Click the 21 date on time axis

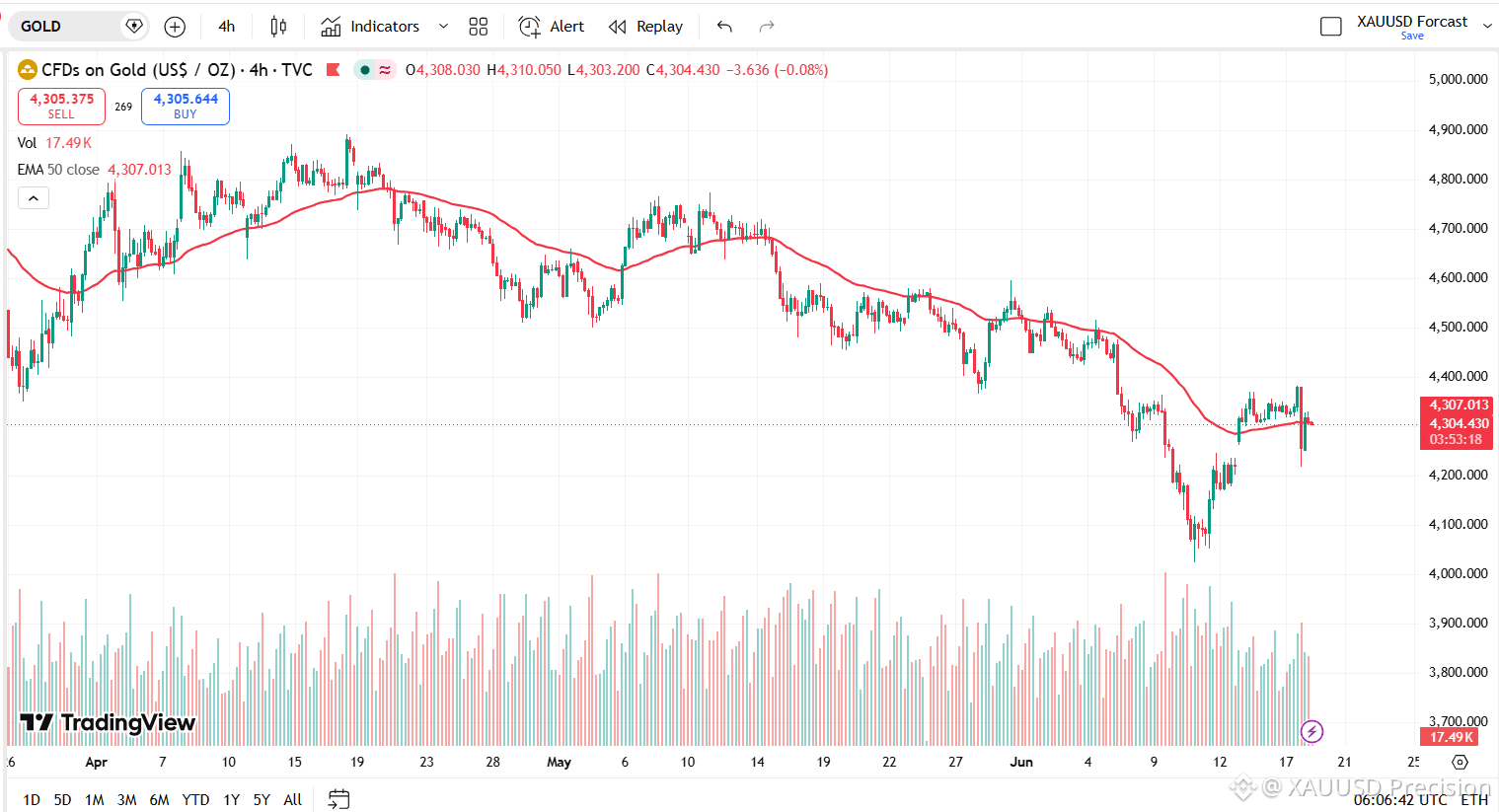(x=1344, y=762)
